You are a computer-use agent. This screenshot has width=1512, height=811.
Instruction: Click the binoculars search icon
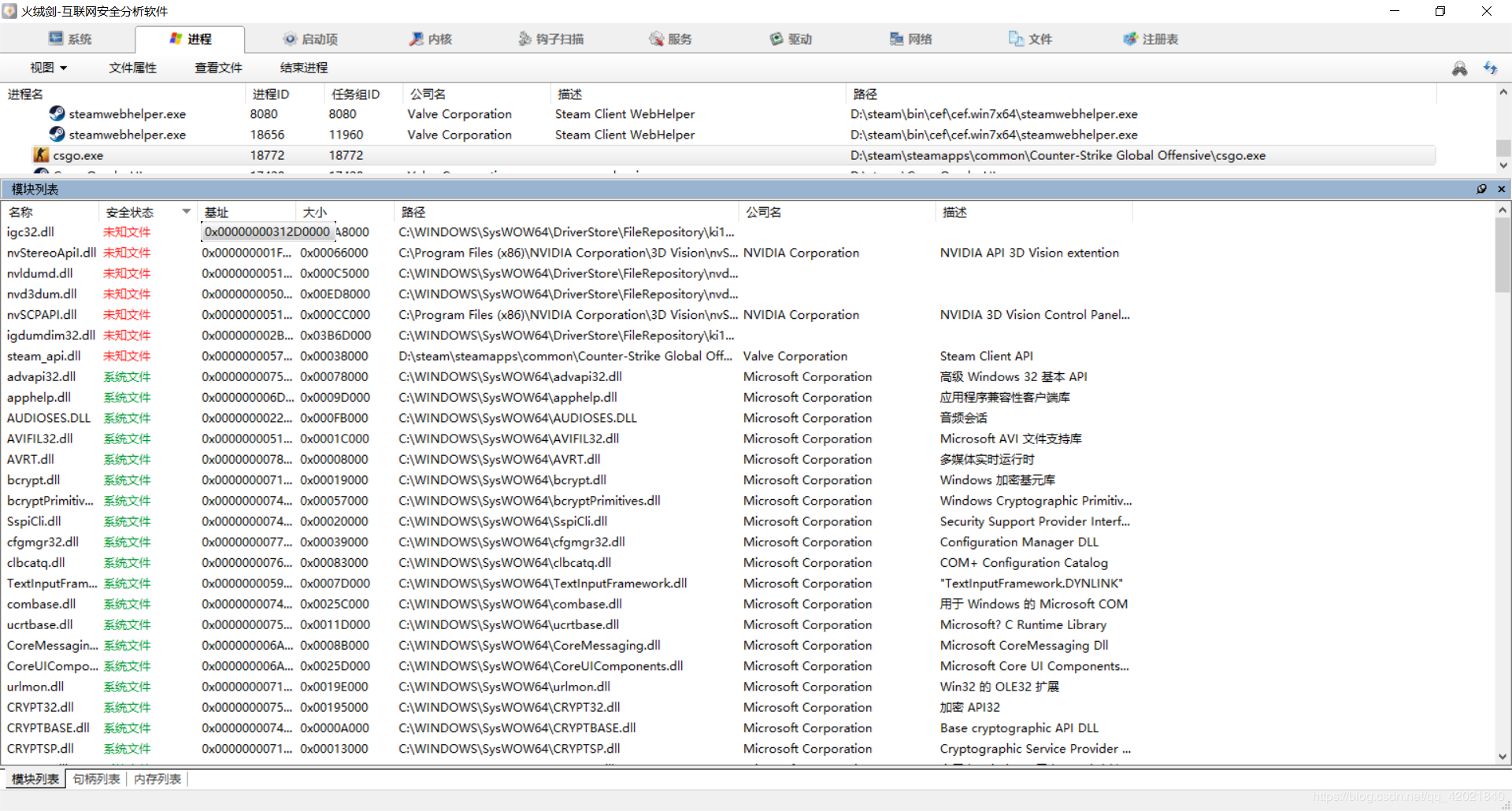click(x=1459, y=69)
